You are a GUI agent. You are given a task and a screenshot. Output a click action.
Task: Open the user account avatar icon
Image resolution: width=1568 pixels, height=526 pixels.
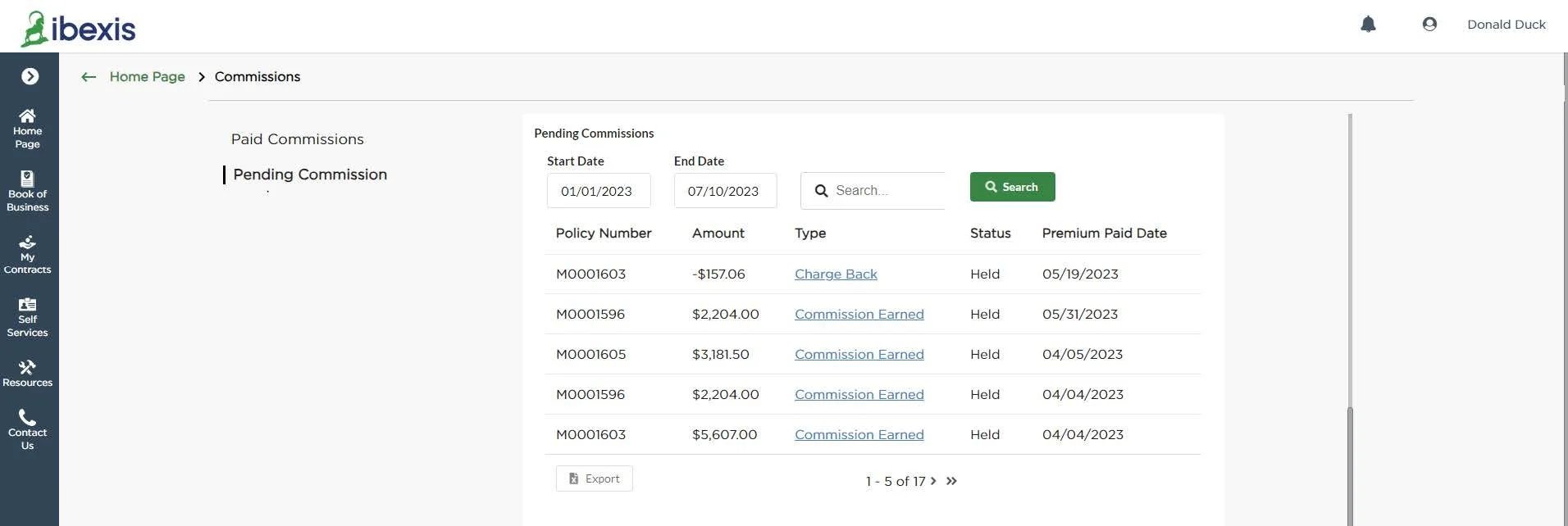click(x=1429, y=25)
